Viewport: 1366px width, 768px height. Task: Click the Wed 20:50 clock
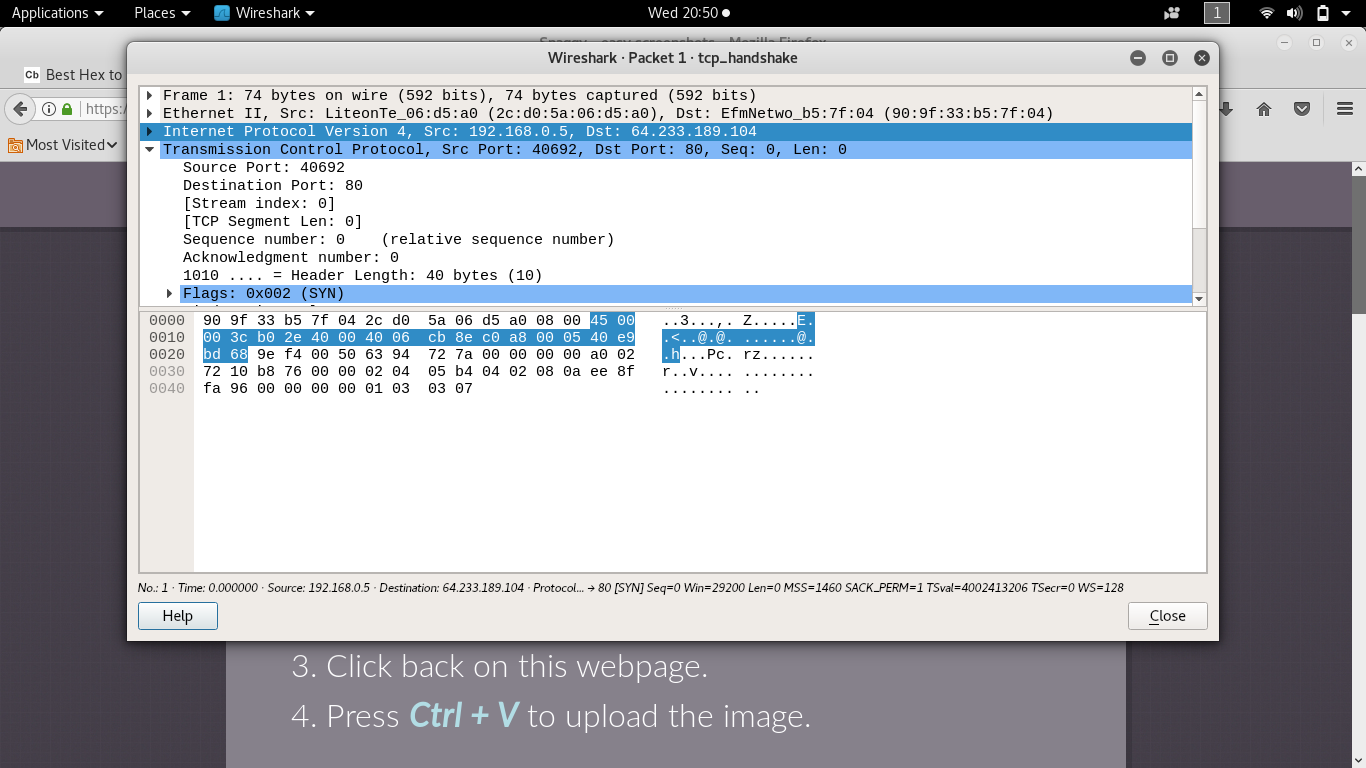(689, 13)
